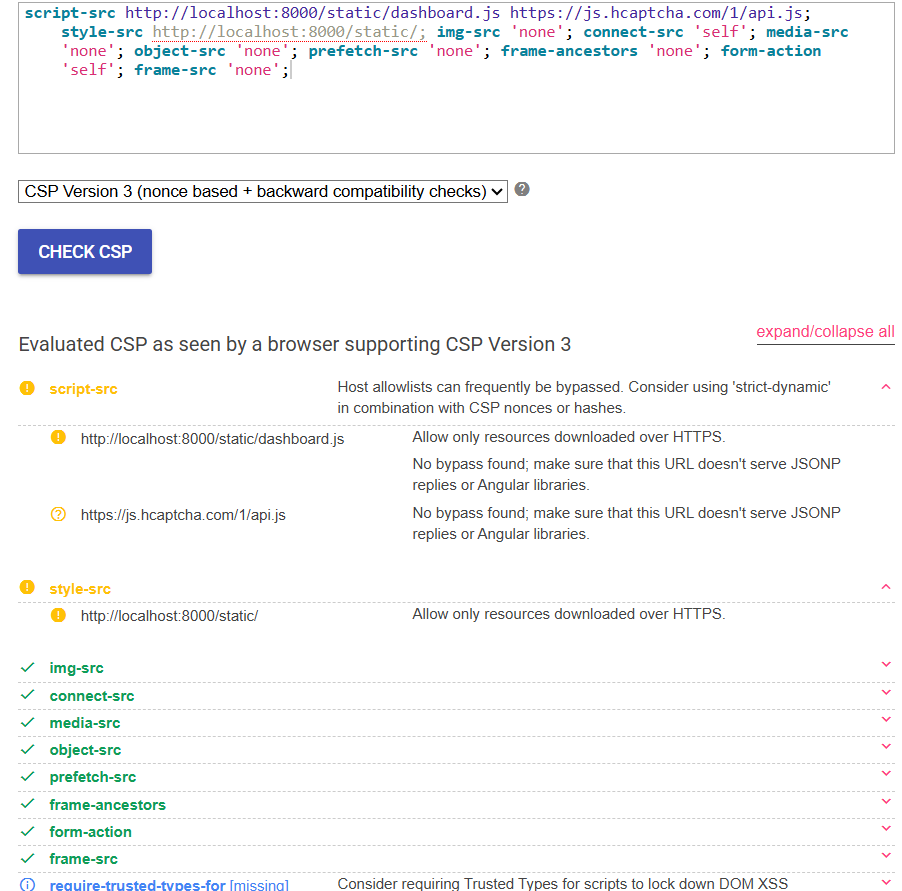The height and width of the screenshot is (891, 902).
Task: Click the yellow warning icon next to script-src
Action: click(27, 388)
